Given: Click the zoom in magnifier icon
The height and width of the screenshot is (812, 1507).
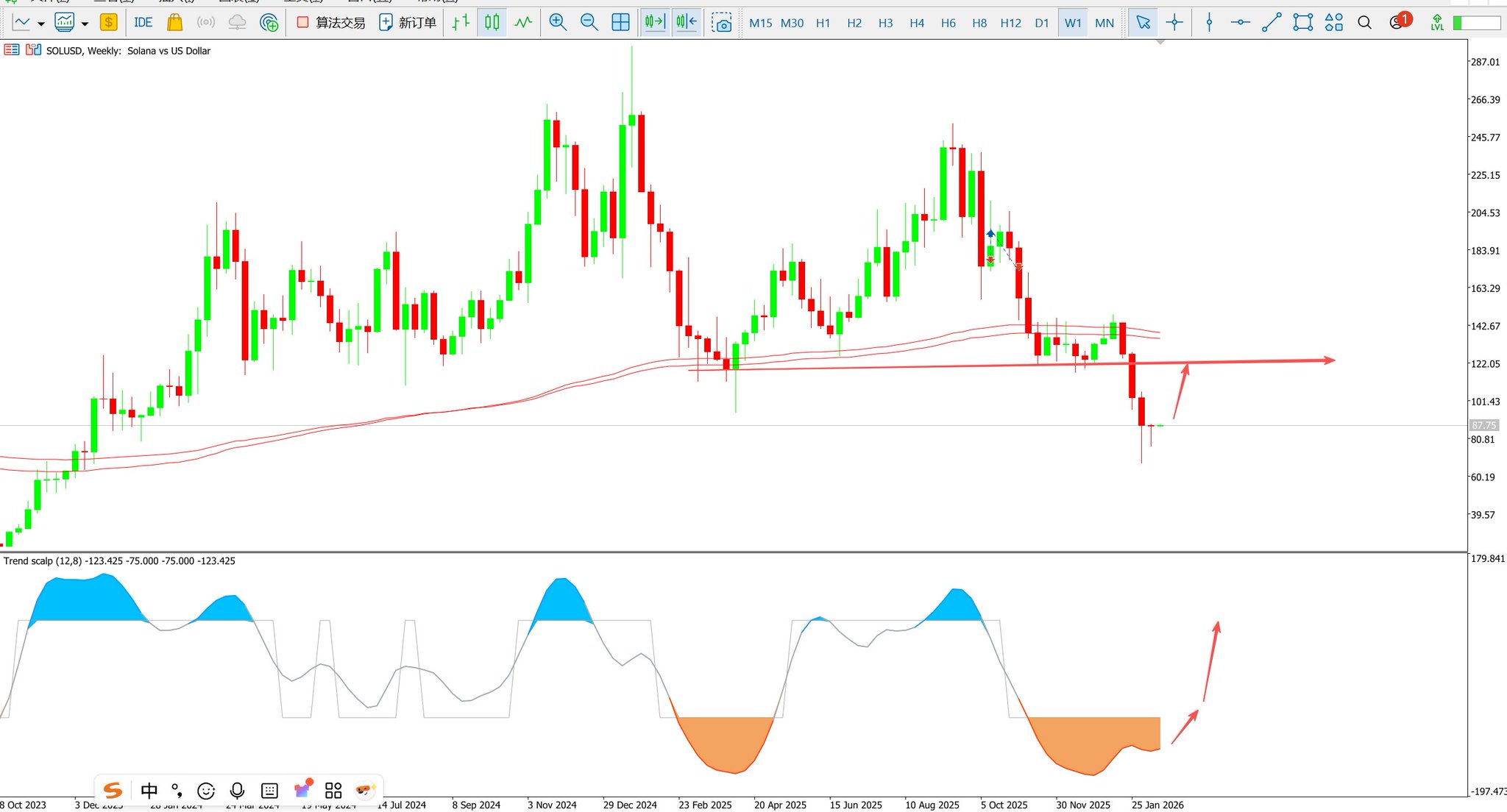Looking at the screenshot, I should [558, 23].
